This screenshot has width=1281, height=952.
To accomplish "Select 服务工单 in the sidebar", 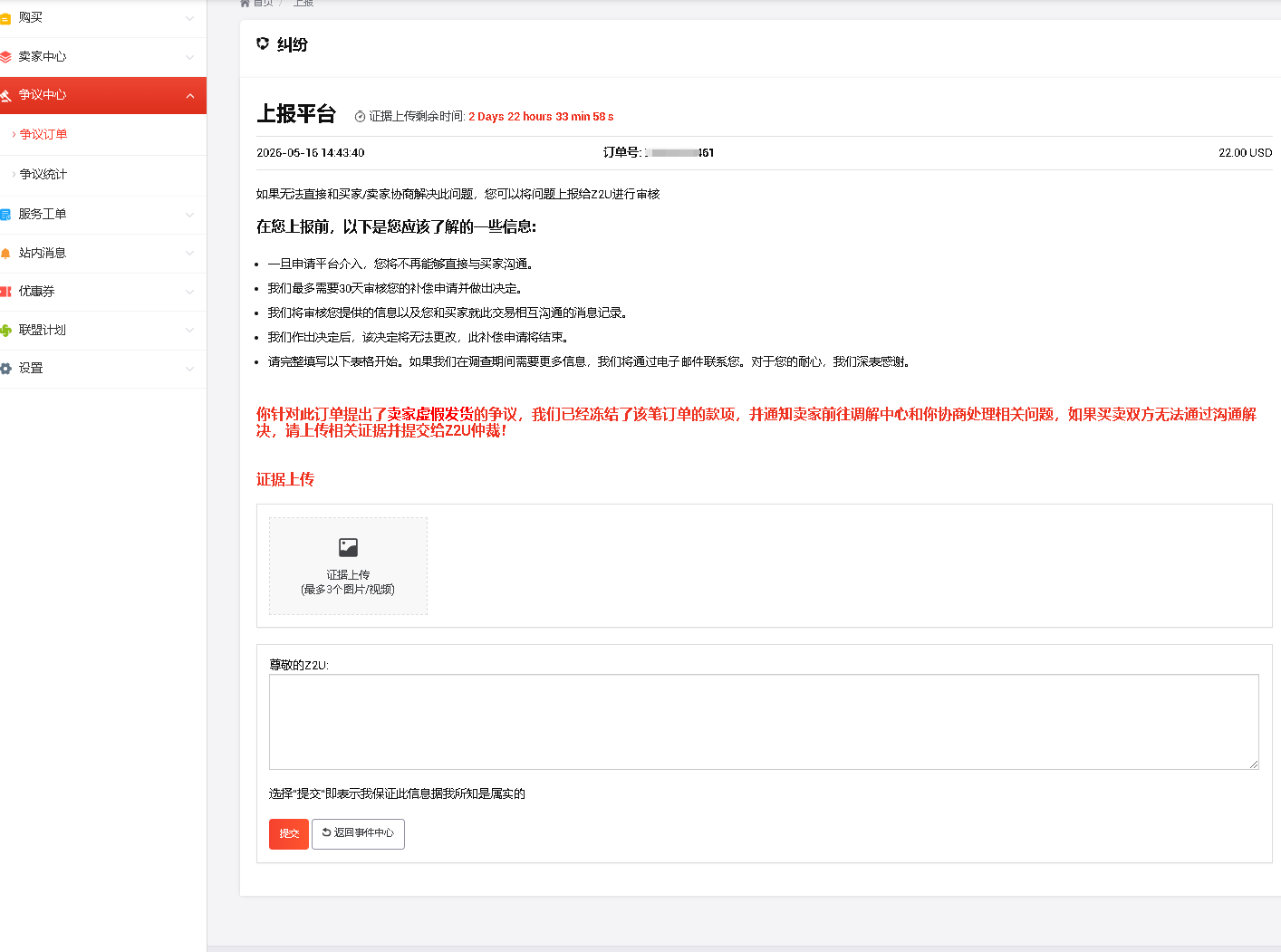I will [103, 215].
